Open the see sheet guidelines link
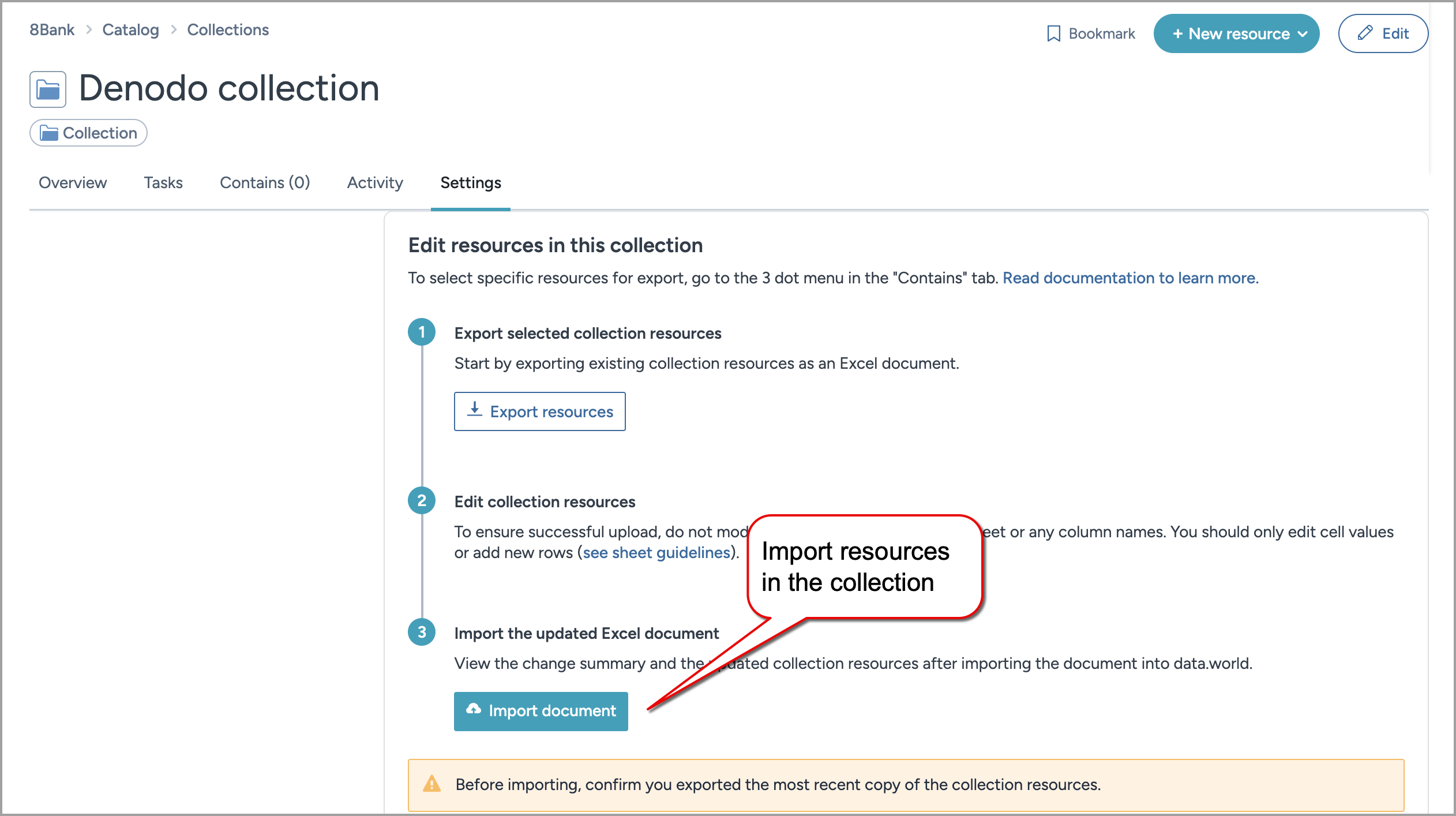 click(655, 552)
